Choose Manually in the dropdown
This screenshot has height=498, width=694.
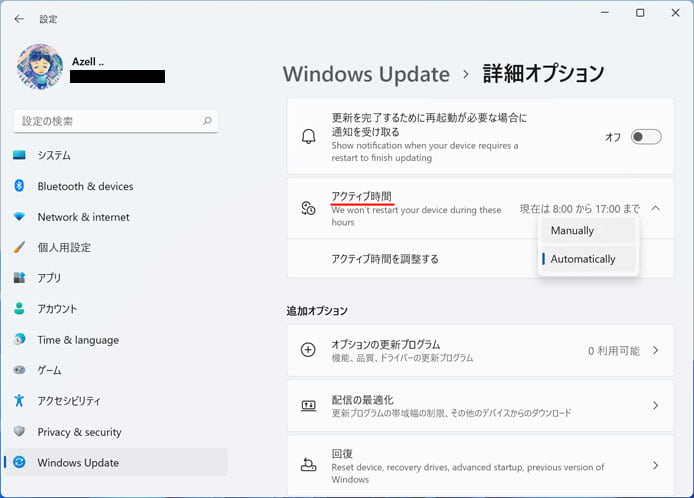(x=588, y=231)
